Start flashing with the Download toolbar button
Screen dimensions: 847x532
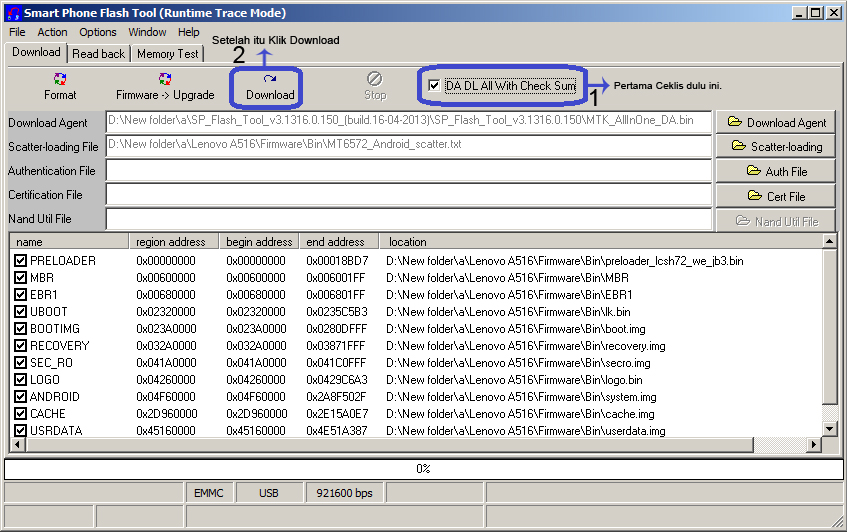[270, 87]
